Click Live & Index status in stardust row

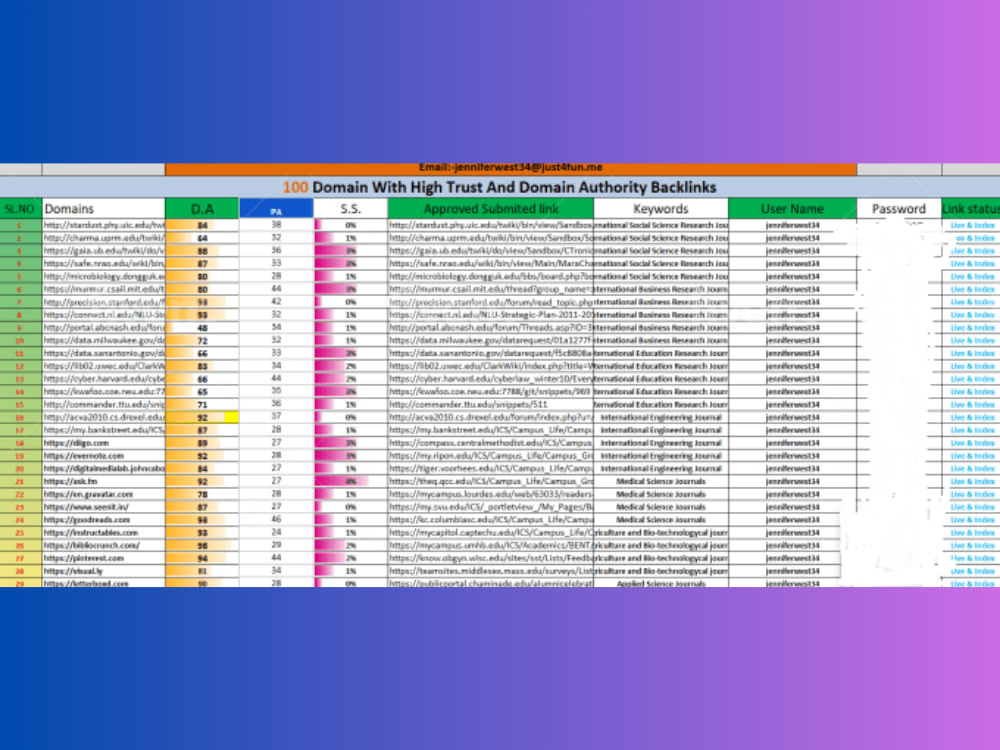[971, 225]
